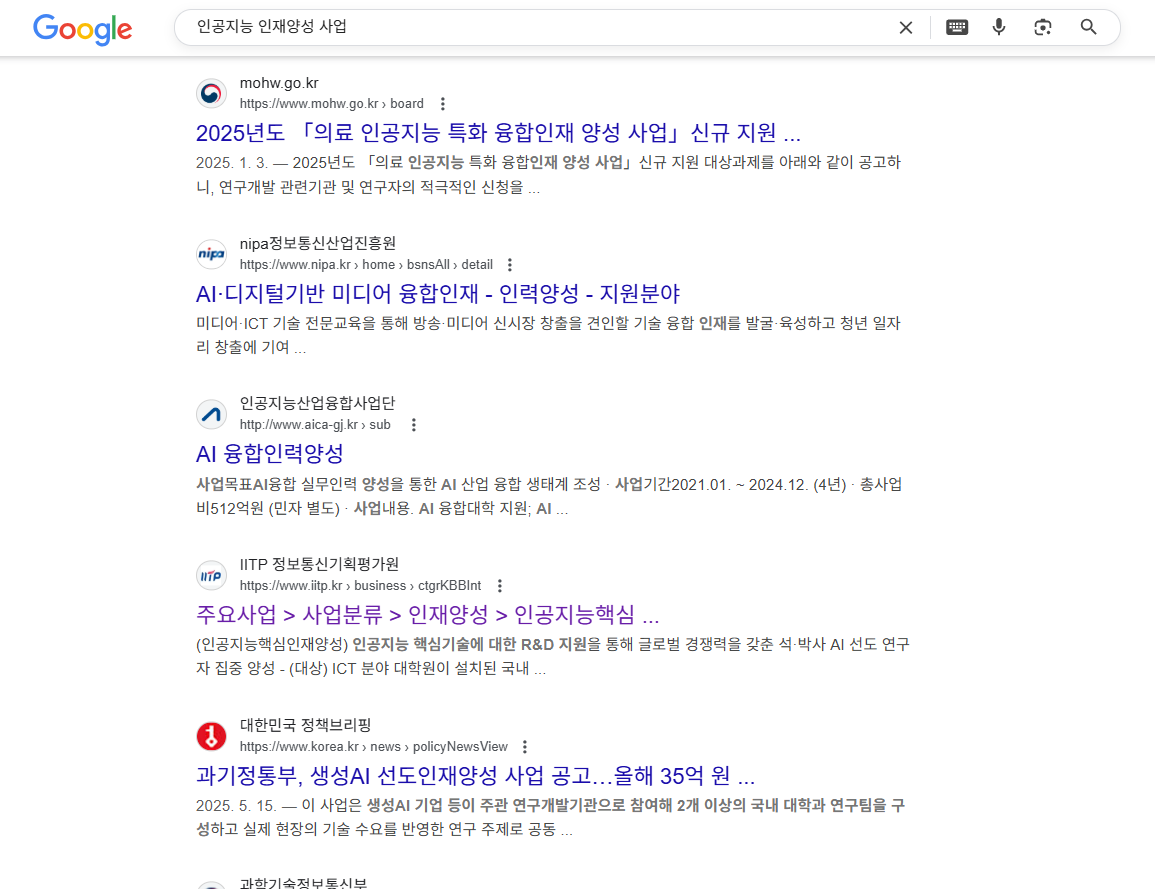Click 인공지능산업융합사업단 site name
The image size is (1155, 889).
click(317, 403)
